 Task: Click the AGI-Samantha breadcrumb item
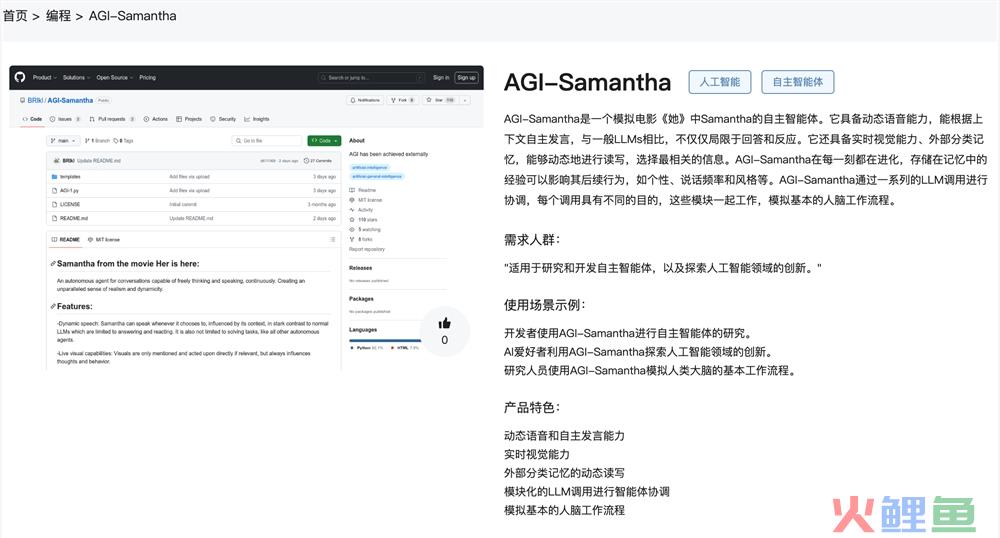(133, 16)
